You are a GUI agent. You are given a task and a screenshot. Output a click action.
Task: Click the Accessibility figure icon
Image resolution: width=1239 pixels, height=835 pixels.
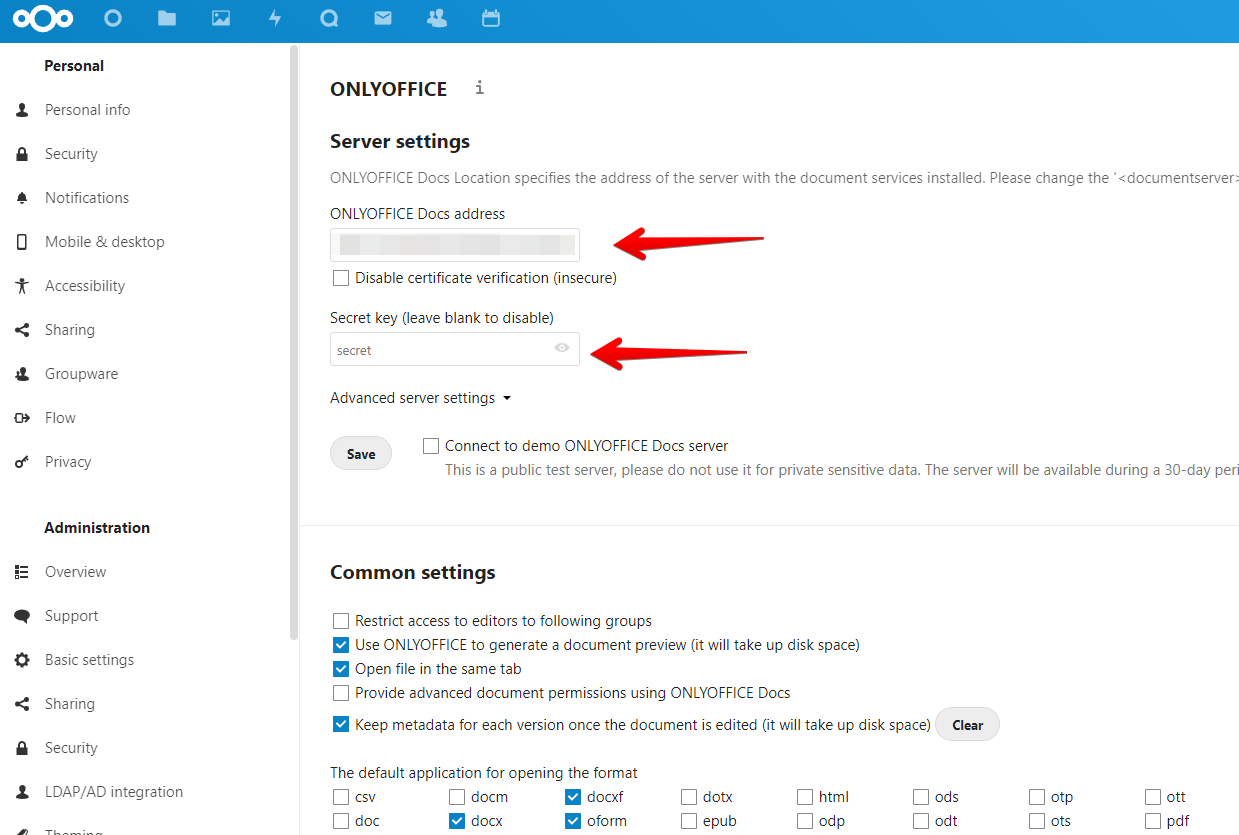point(22,286)
